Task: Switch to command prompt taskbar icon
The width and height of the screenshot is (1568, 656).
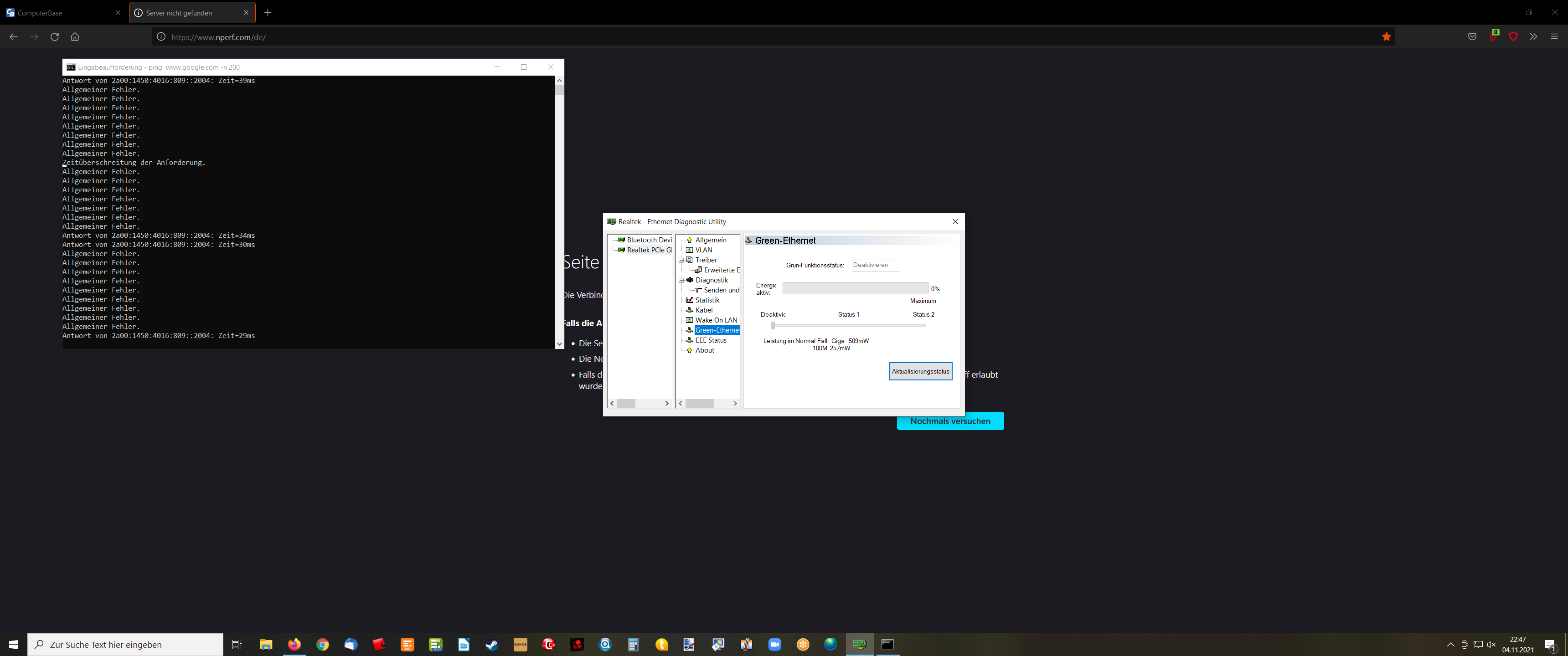Action: tap(887, 645)
